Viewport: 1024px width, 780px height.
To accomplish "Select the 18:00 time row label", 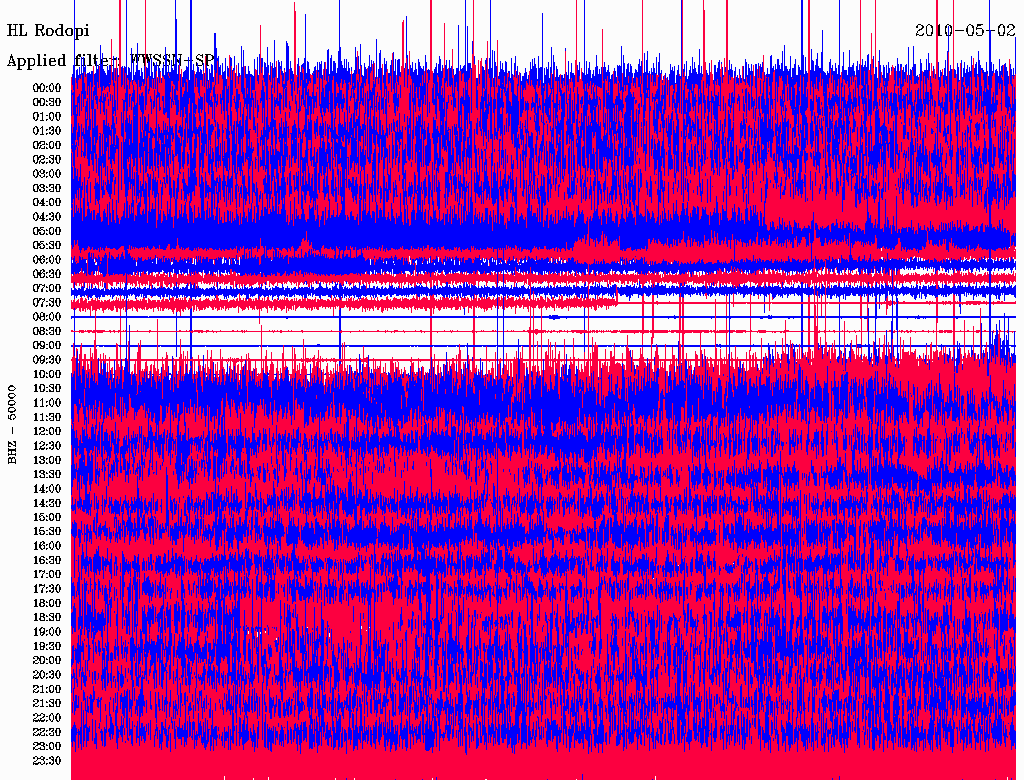I will pos(47,604).
